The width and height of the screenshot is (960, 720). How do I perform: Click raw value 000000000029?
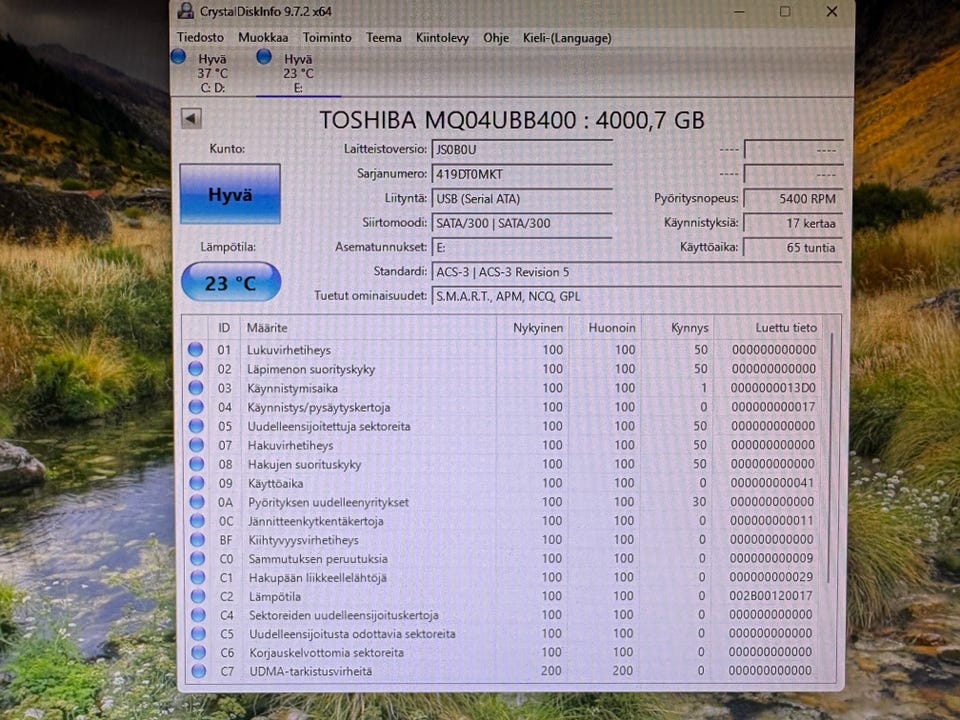click(x=771, y=577)
